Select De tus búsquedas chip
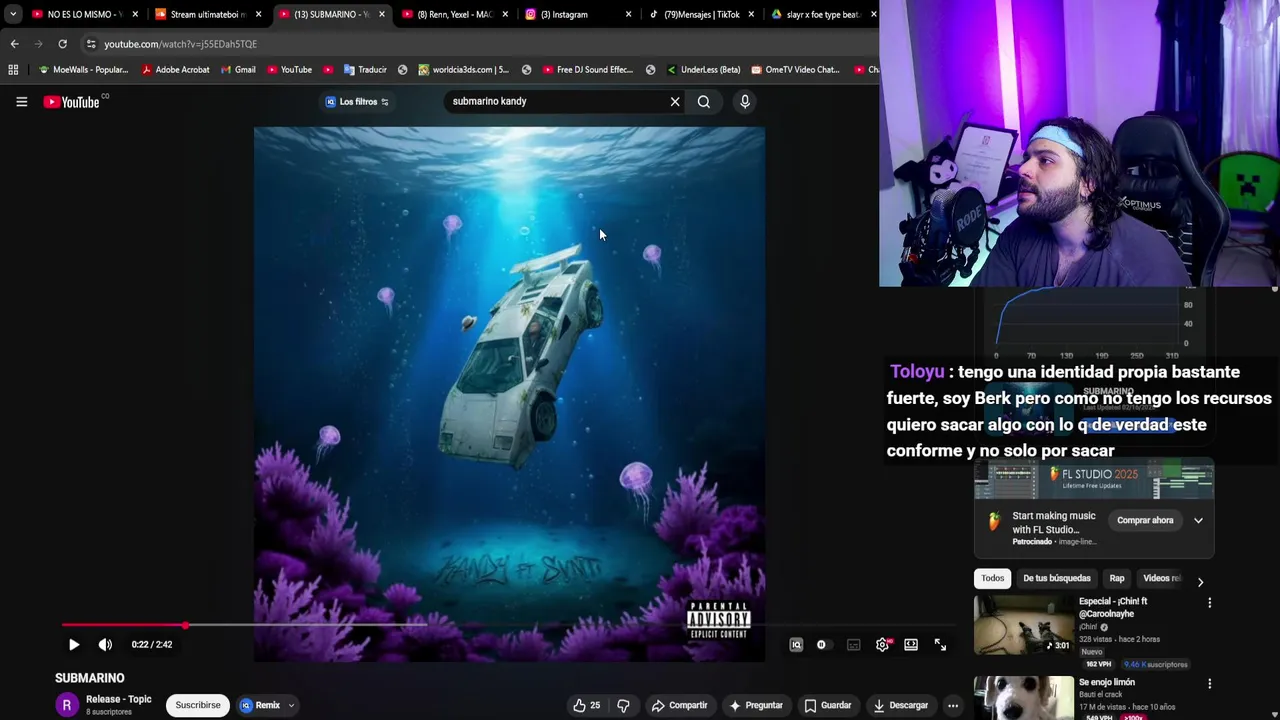Screen dimensions: 1280x720 click(1057, 578)
